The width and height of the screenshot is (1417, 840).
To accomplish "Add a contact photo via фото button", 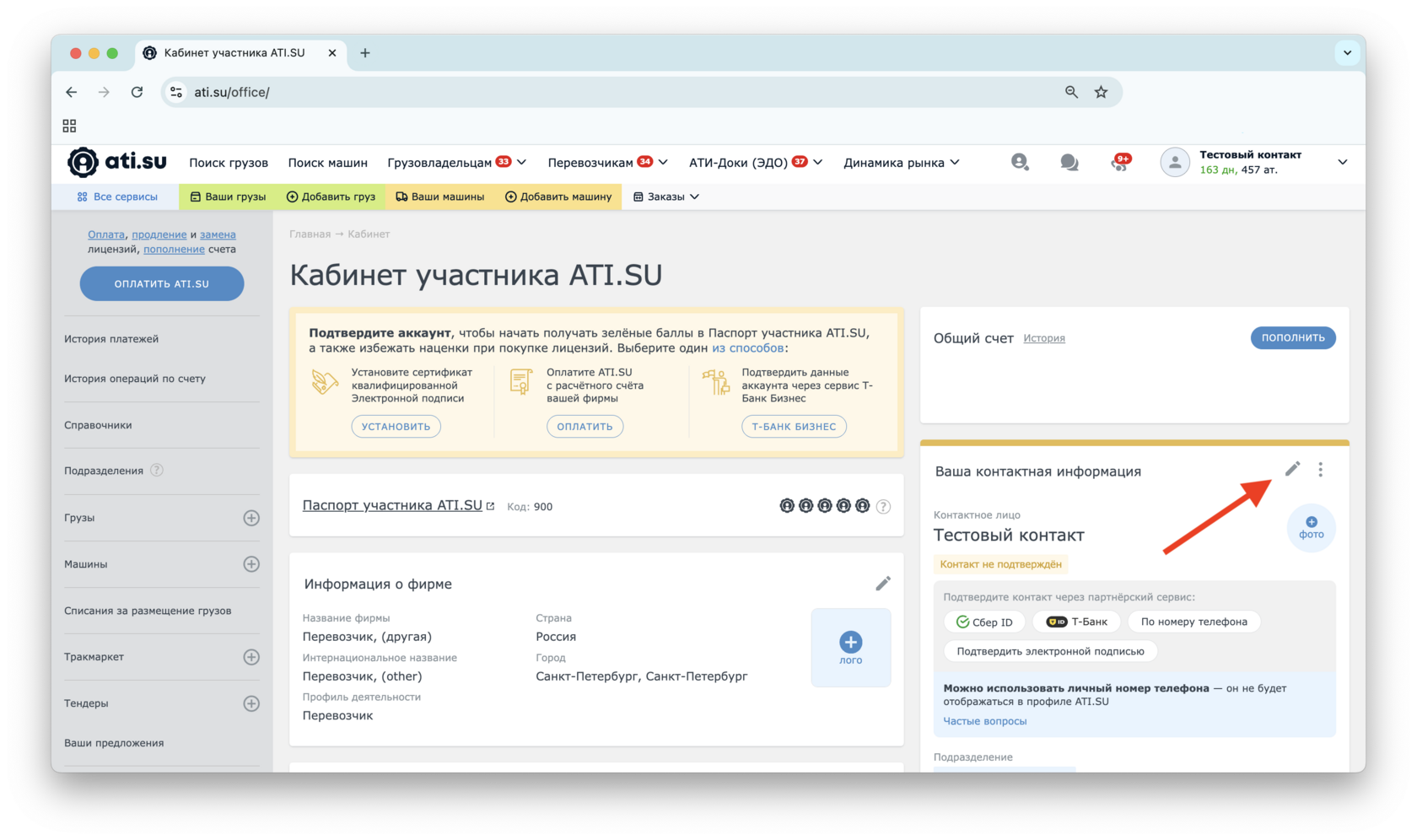I will [x=1311, y=528].
